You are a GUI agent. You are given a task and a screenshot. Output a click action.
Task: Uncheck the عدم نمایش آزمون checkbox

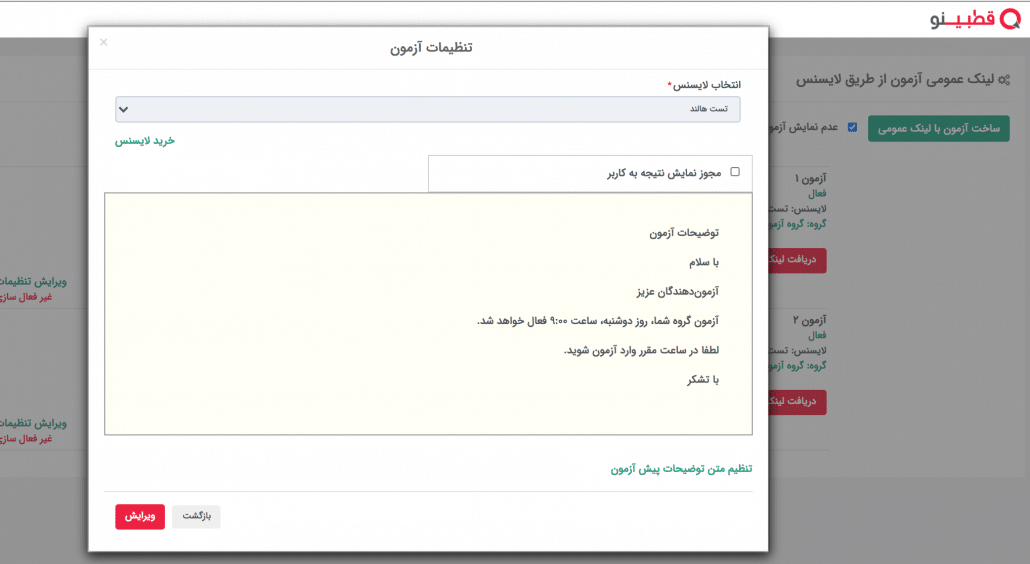[852, 128]
